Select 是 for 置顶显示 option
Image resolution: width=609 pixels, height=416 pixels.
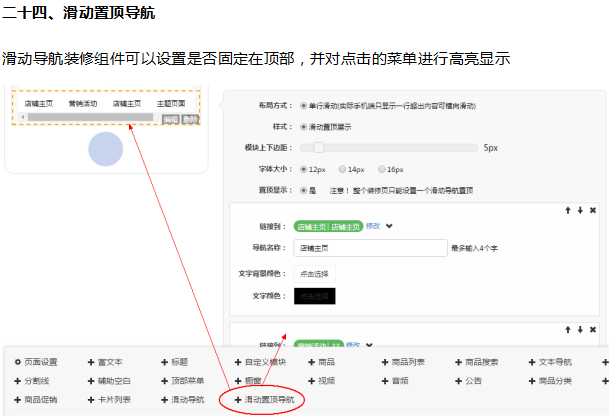point(303,189)
